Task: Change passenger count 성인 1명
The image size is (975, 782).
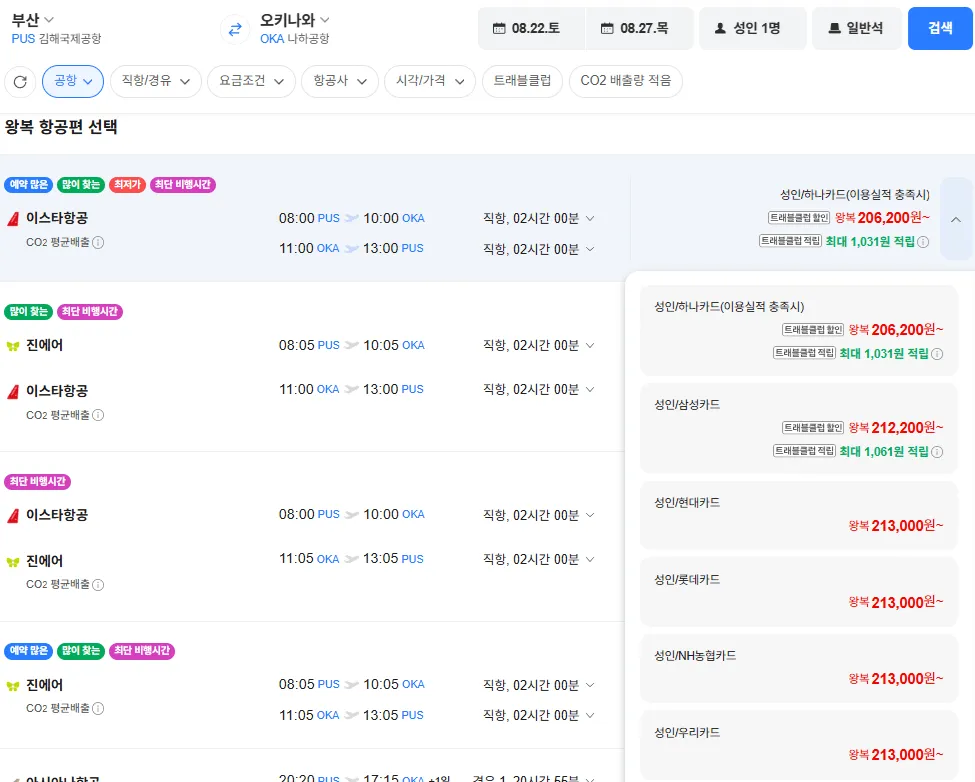Action: [753, 28]
